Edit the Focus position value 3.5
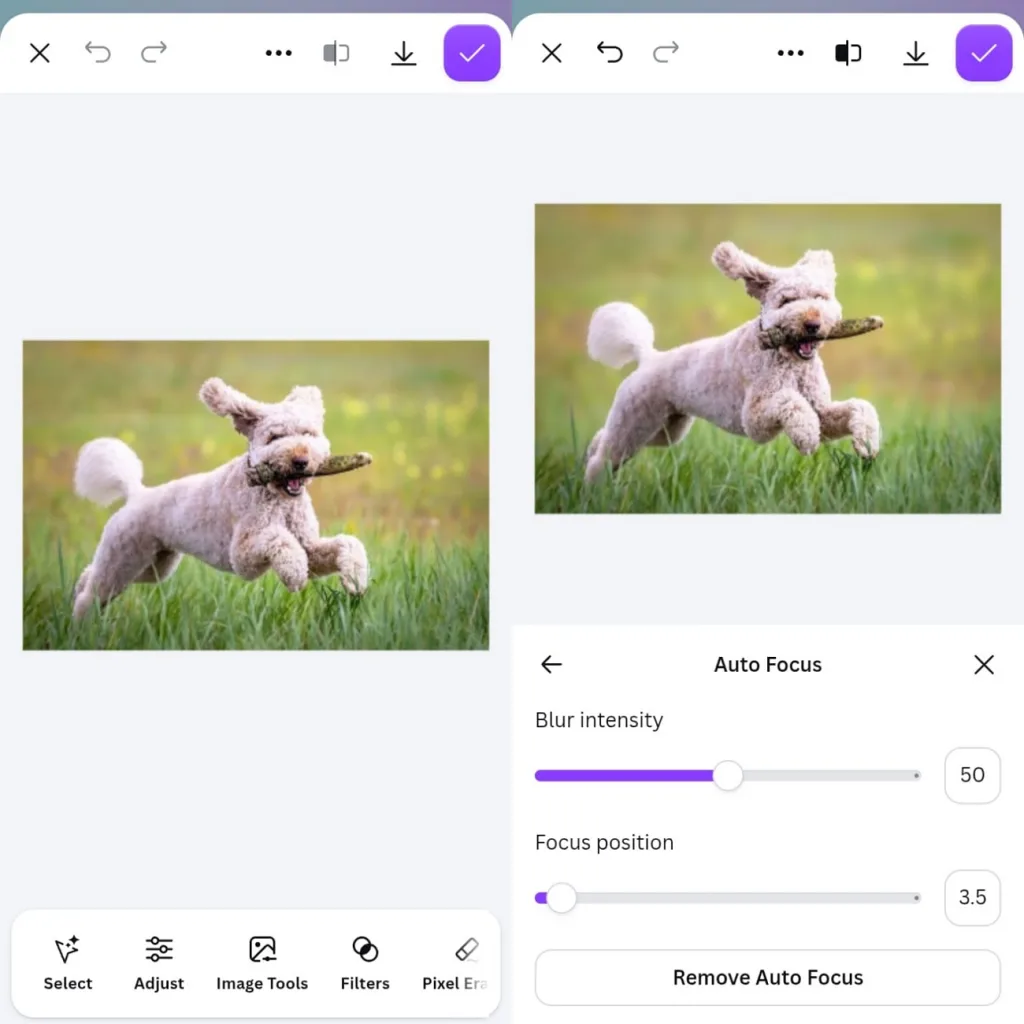The height and width of the screenshot is (1024, 1024). point(972,897)
